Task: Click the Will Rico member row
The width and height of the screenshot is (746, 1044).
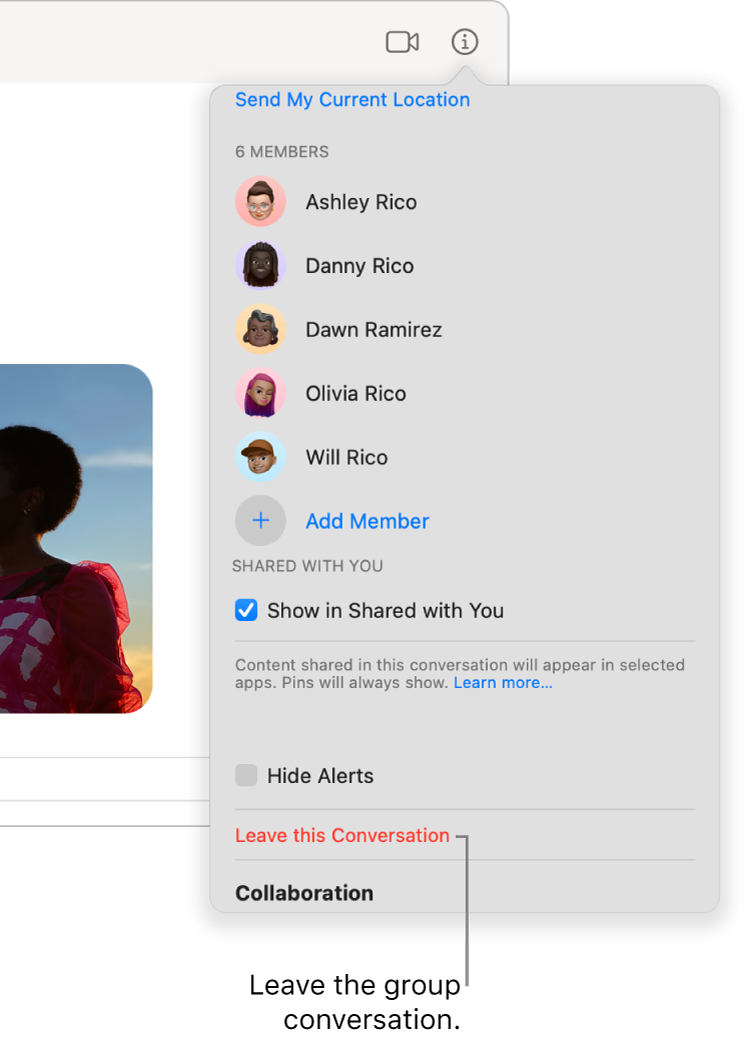Action: (346, 457)
